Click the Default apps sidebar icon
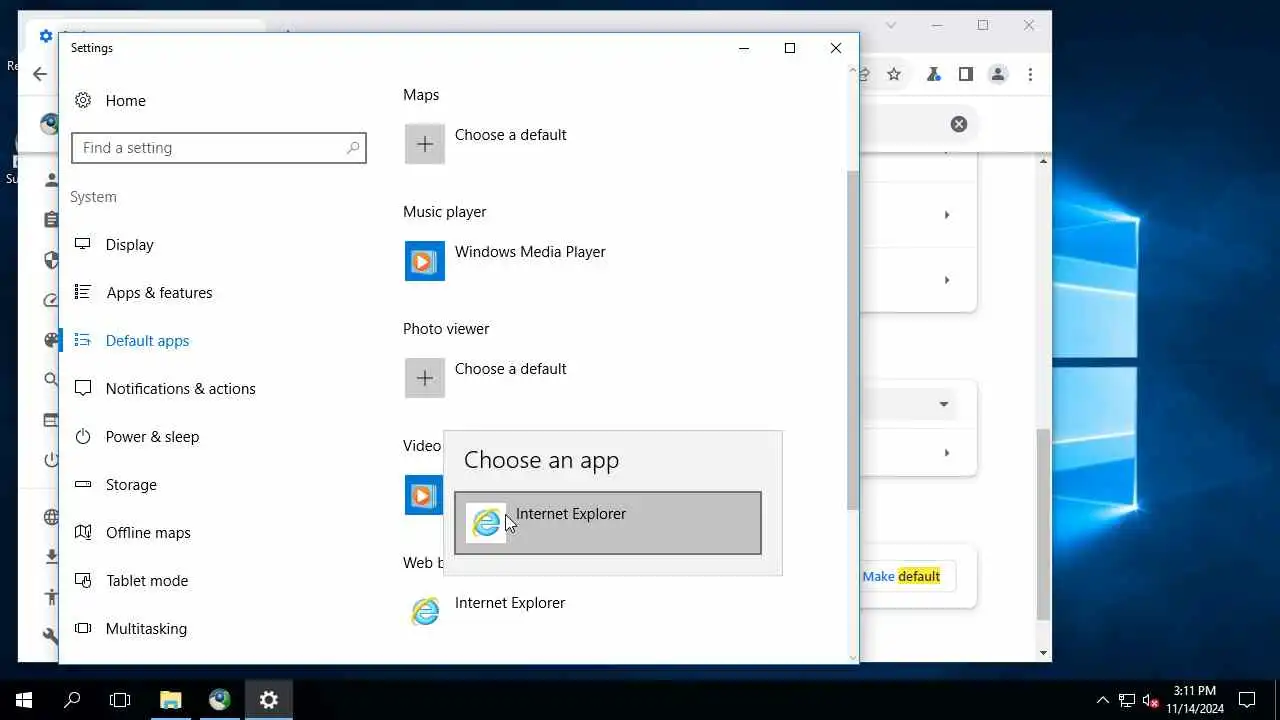Image resolution: width=1280 pixels, height=720 pixels. pos(83,340)
